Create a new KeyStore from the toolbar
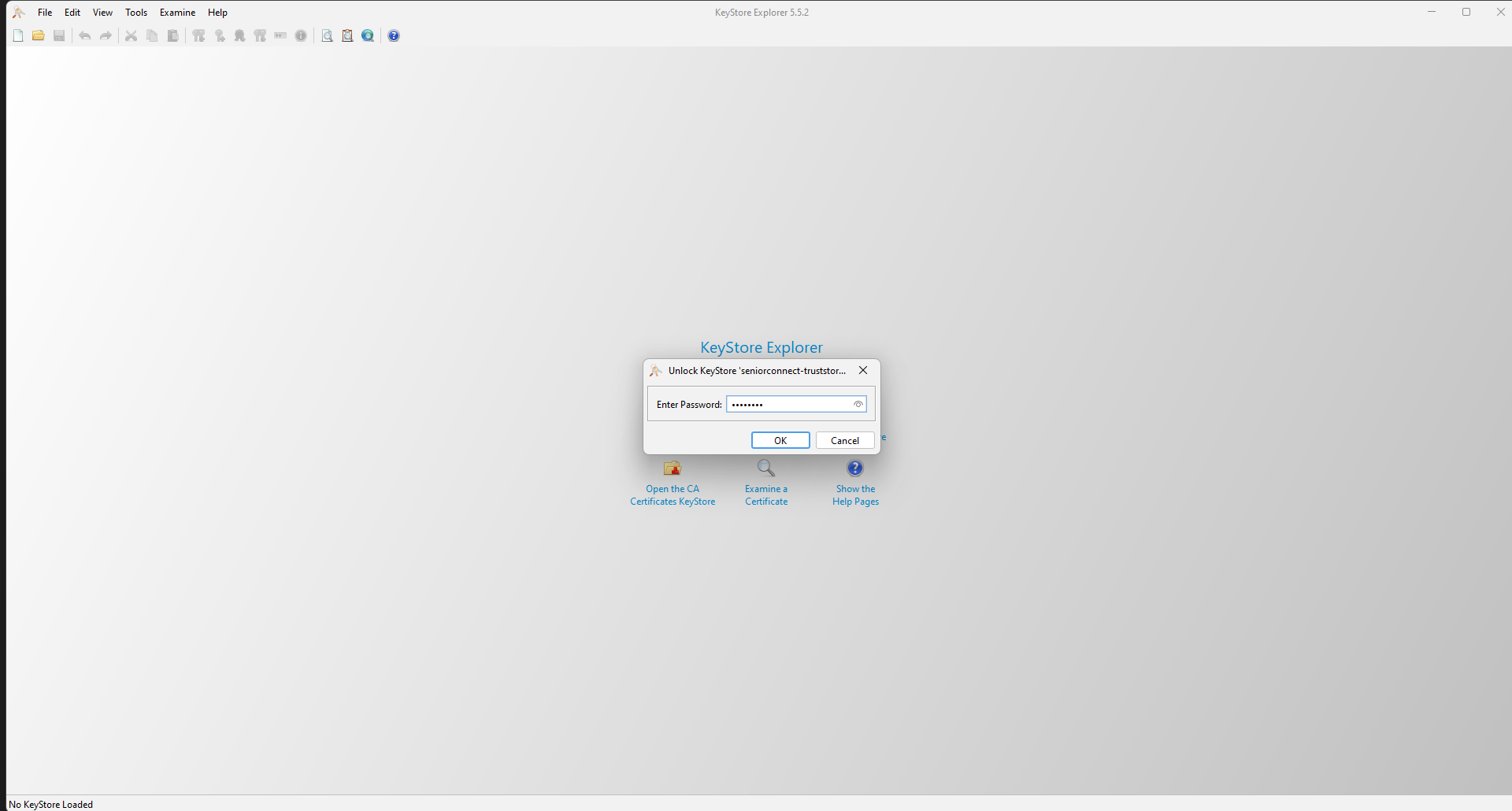This screenshot has width=1512, height=811. [18, 35]
